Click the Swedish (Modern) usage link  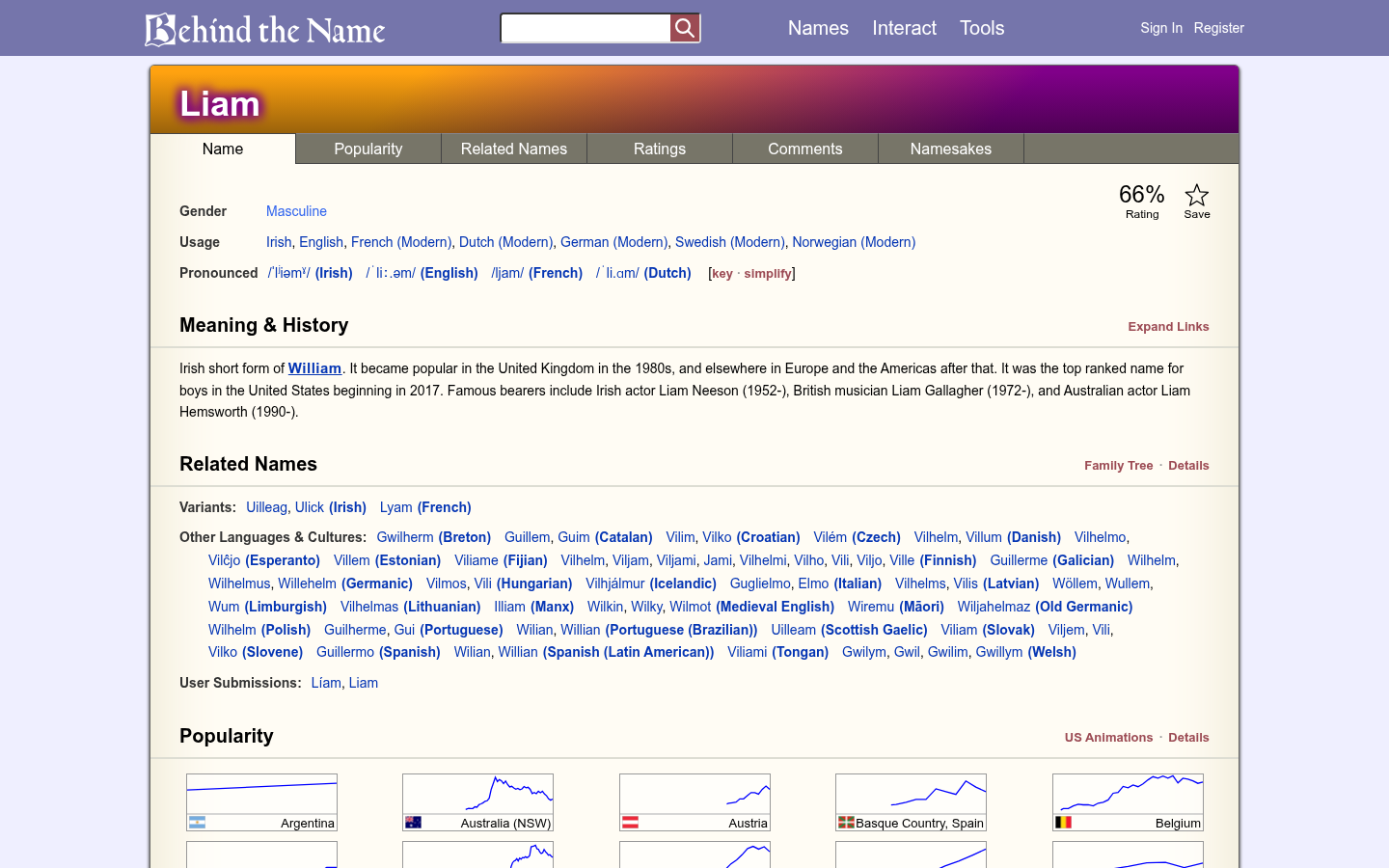click(730, 242)
